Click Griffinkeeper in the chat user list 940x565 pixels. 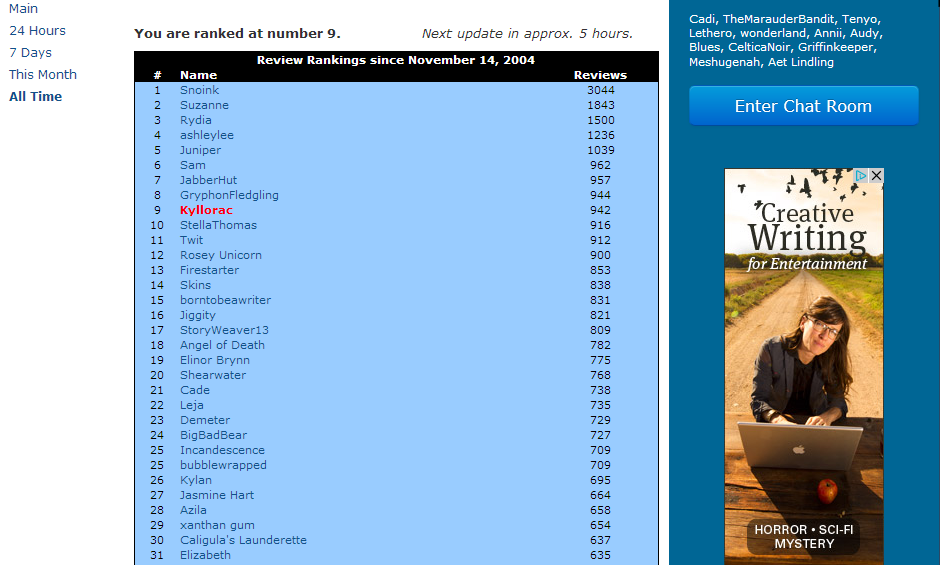(x=836, y=47)
